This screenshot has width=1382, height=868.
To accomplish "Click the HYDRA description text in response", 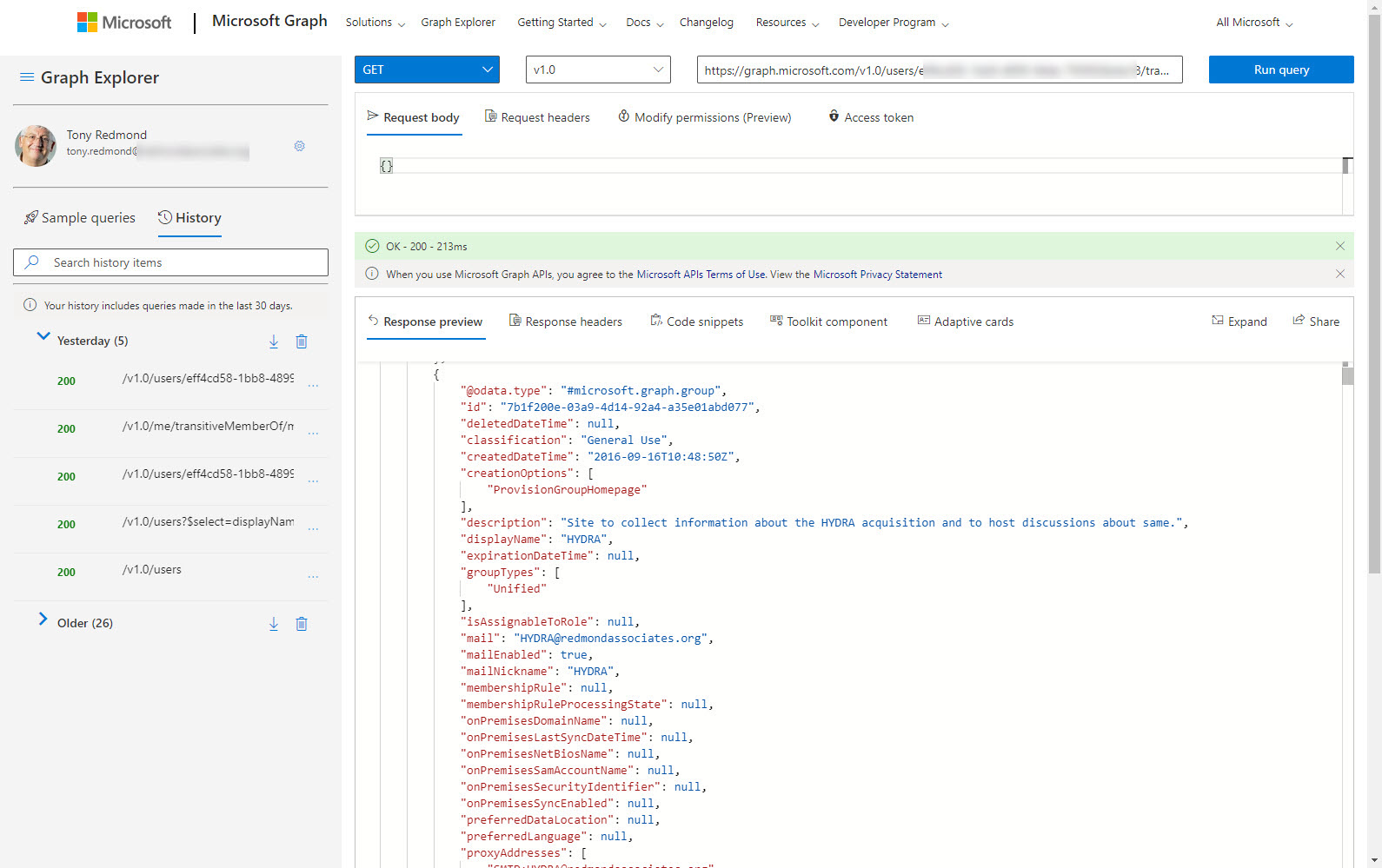I will tap(871, 523).
